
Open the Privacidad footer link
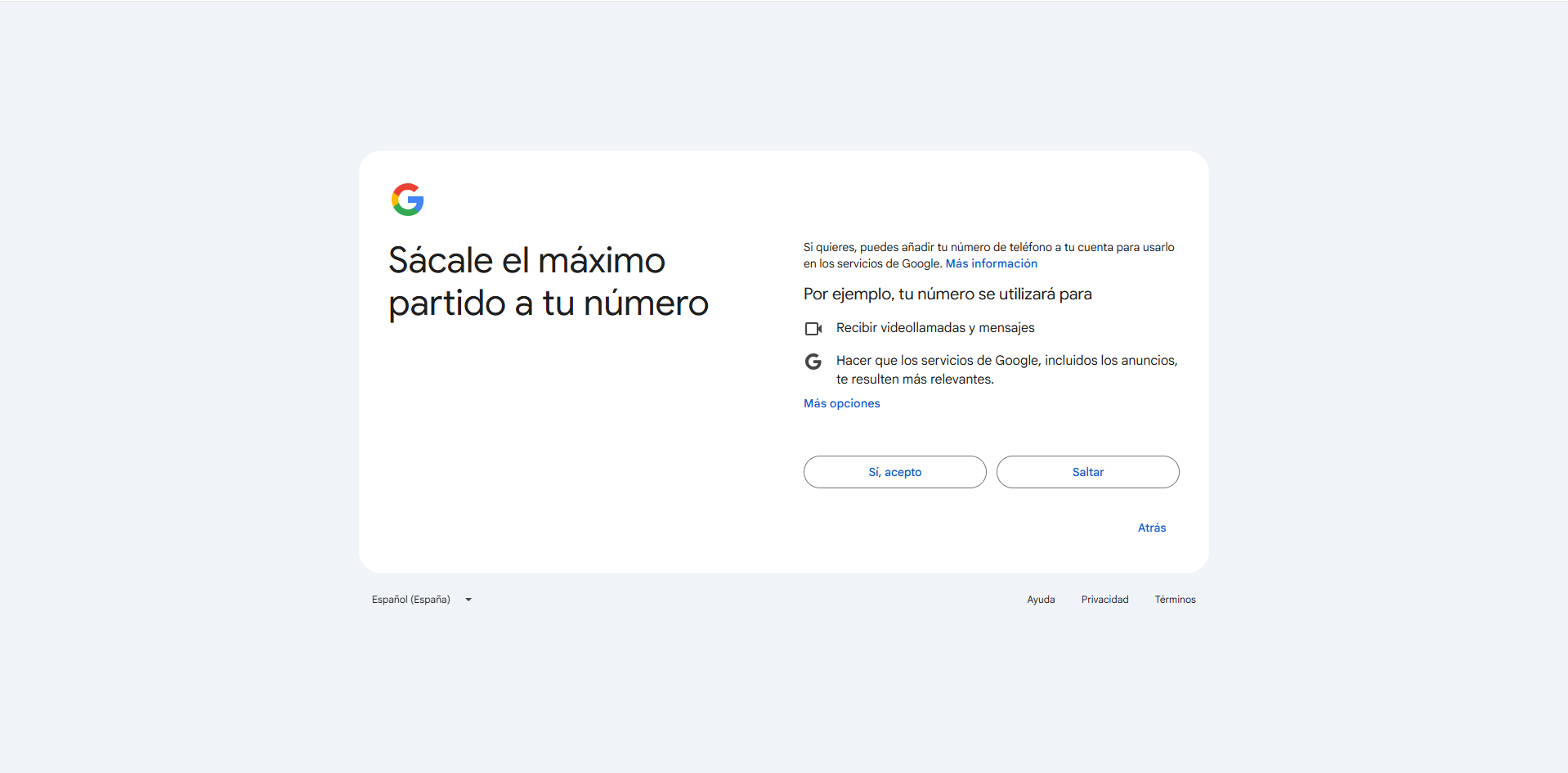[x=1104, y=600]
